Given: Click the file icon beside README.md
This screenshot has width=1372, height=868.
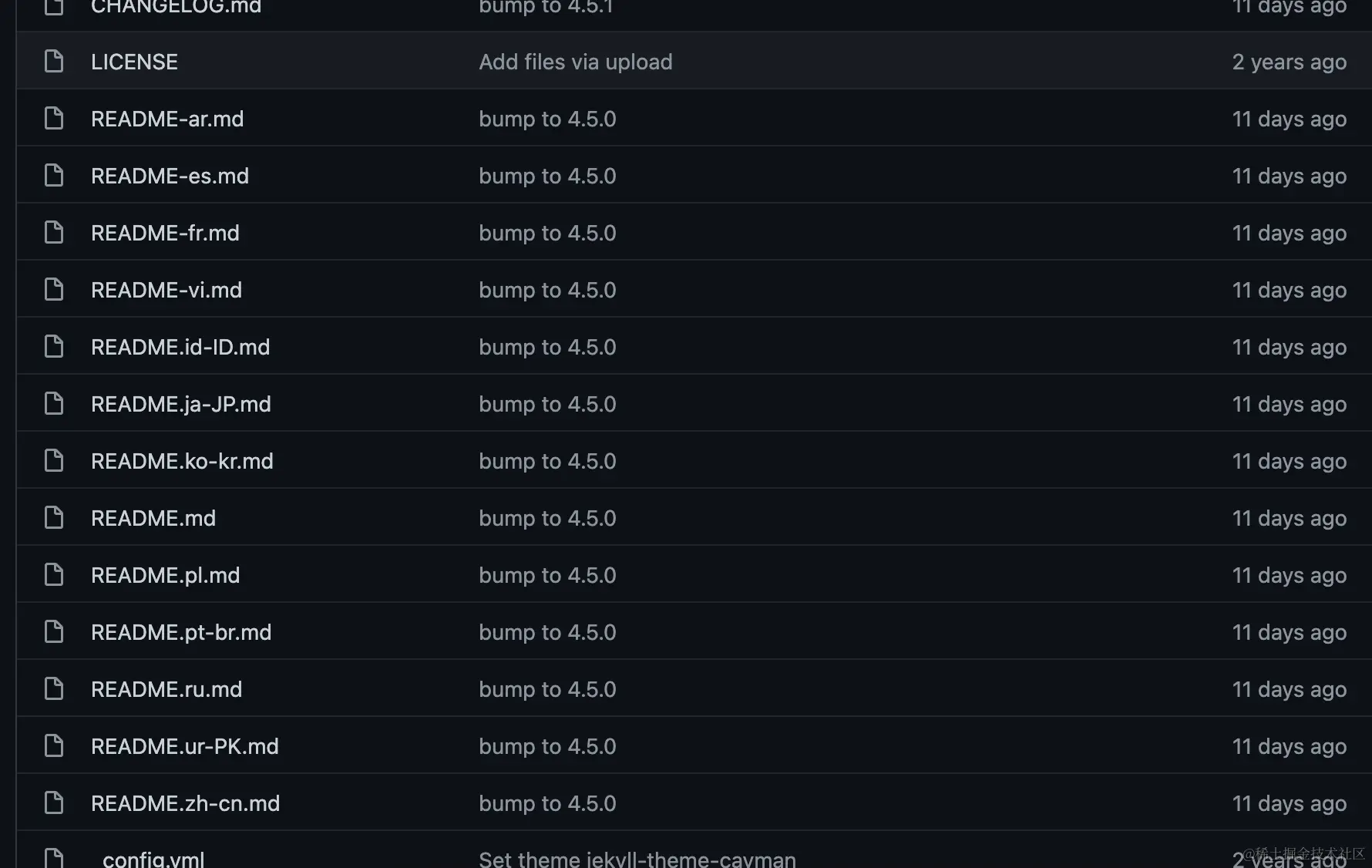Looking at the screenshot, I should (54, 517).
